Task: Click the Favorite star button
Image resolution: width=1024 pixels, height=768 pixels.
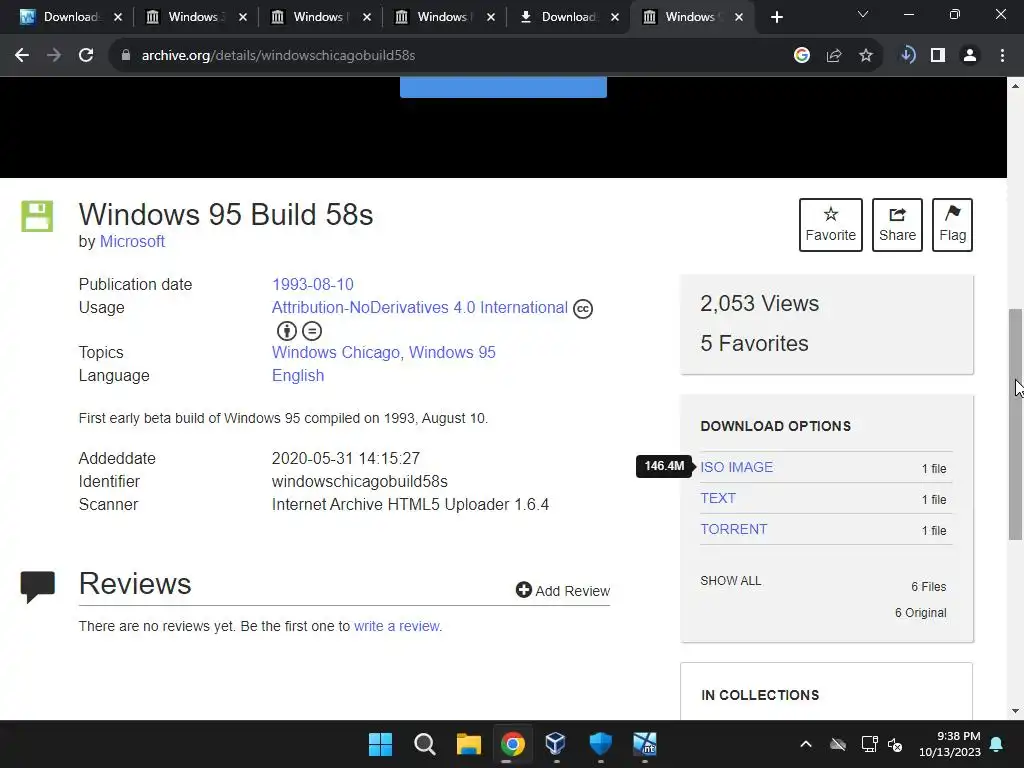Action: click(831, 225)
